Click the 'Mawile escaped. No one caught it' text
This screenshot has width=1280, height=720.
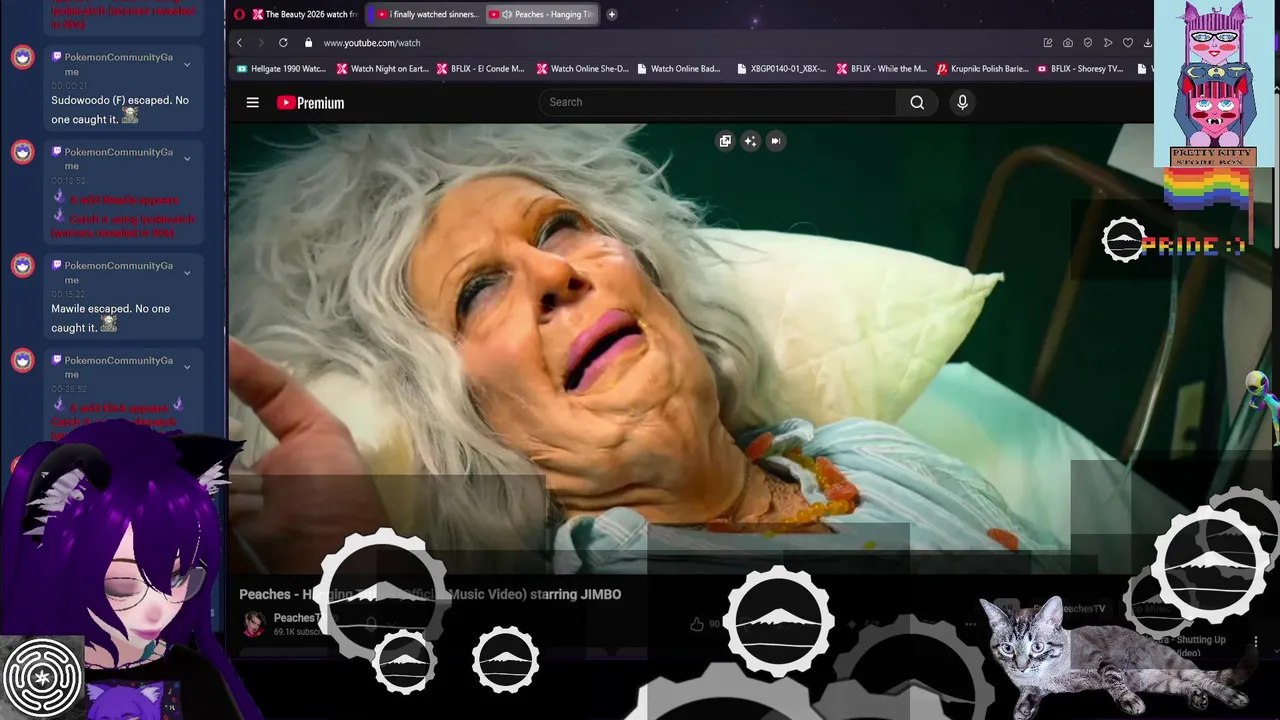tap(110, 318)
